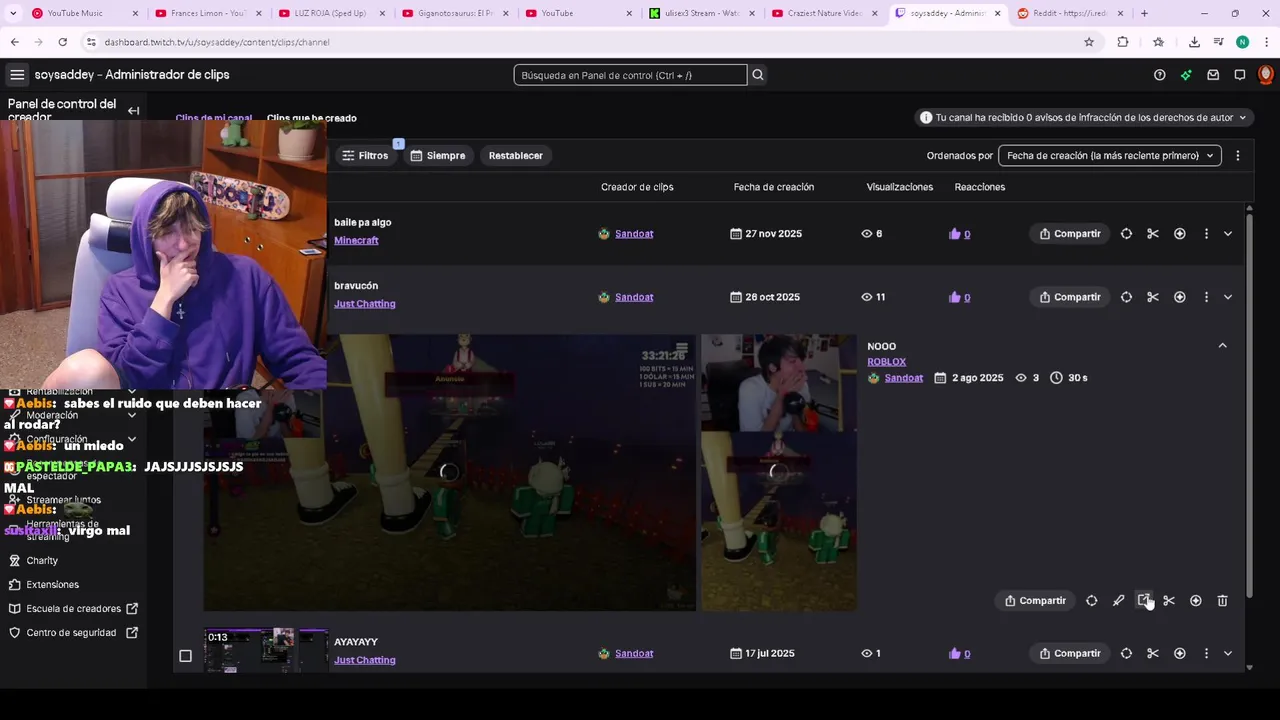The image size is (1280, 720).
Task: Click the browser address bar URL
Action: tap(217, 42)
